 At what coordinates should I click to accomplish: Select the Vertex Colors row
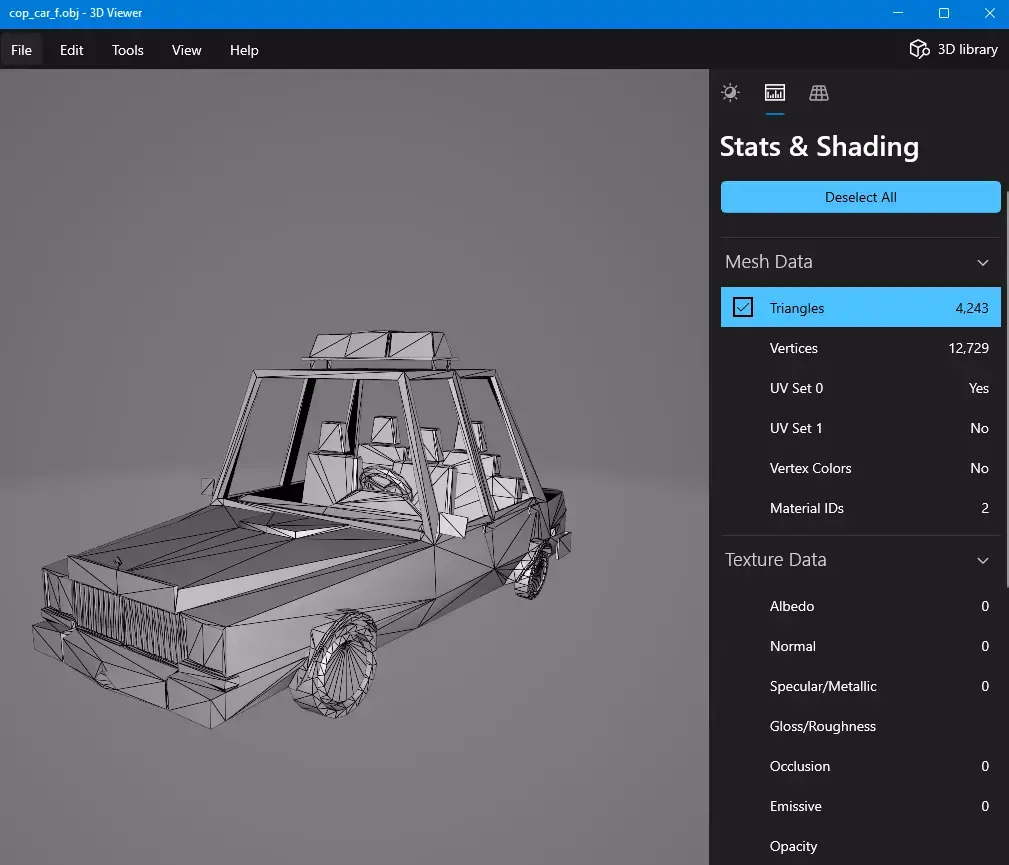(860, 468)
